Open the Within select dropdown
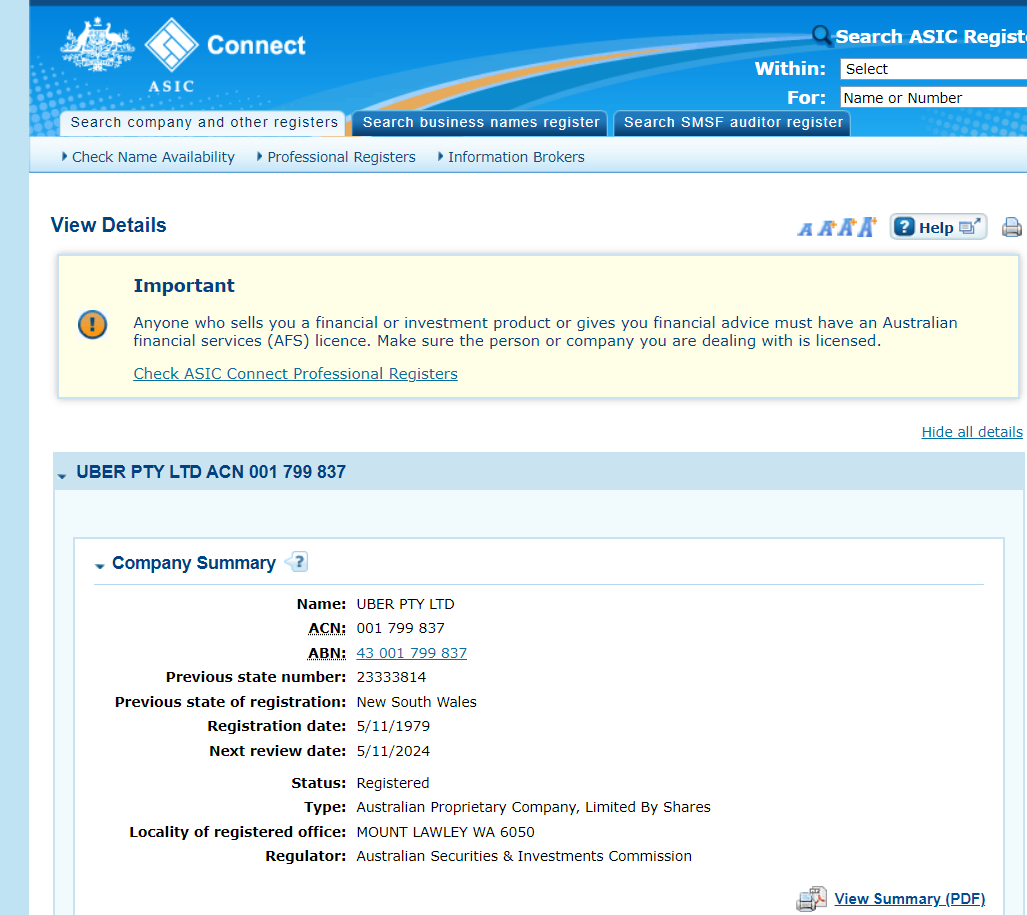This screenshot has height=915, width=1027. tap(933, 69)
